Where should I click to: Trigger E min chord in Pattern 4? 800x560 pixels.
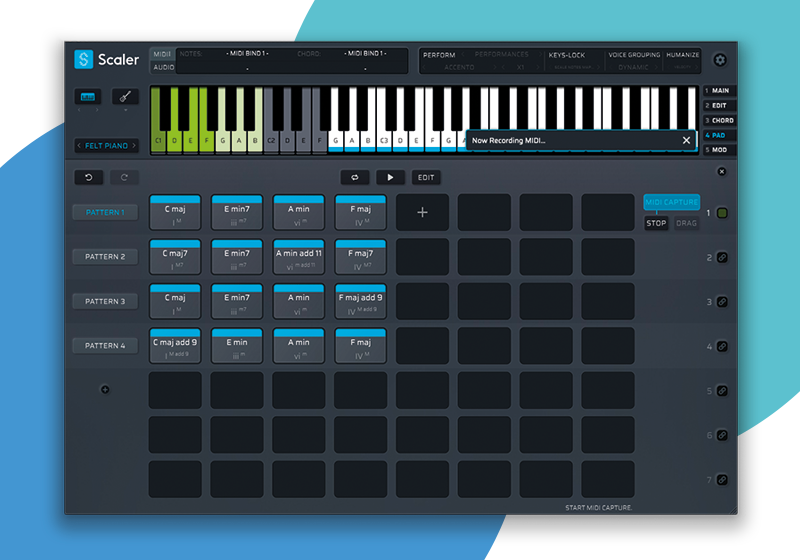pyautogui.click(x=237, y=345)
